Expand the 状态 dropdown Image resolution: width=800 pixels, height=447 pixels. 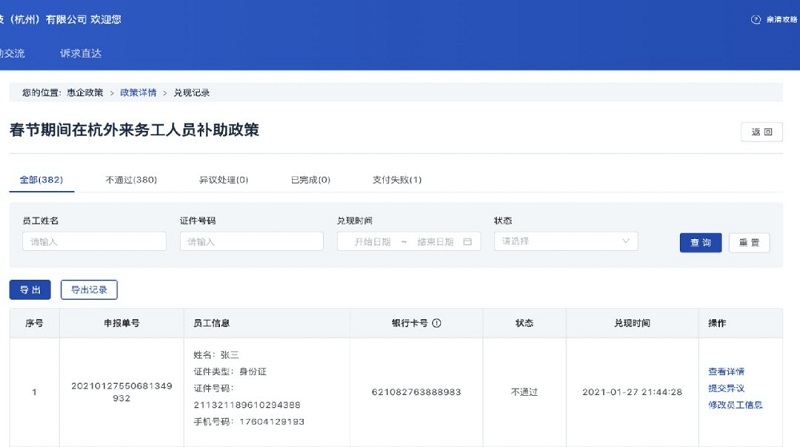coord(566,241)
